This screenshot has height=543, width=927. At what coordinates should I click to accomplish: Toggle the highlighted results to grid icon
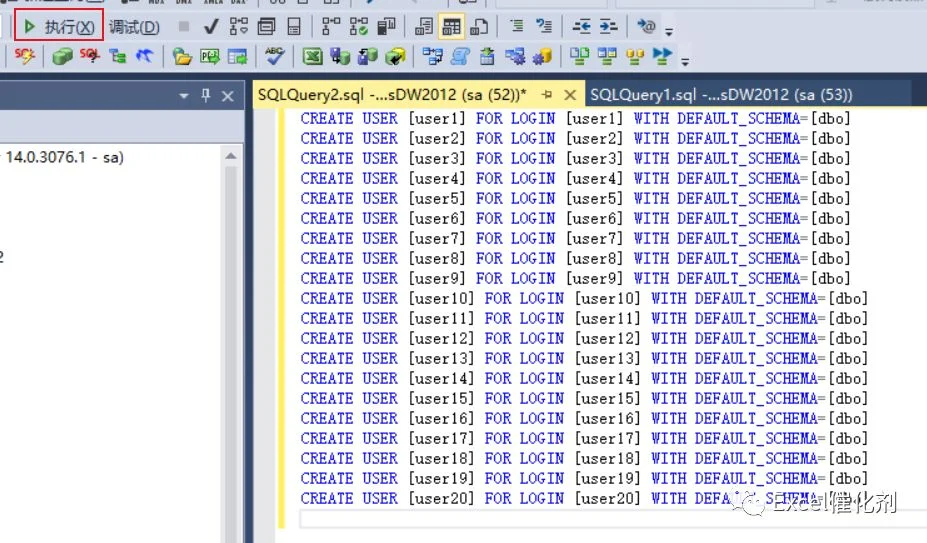(x=451, y=27)
